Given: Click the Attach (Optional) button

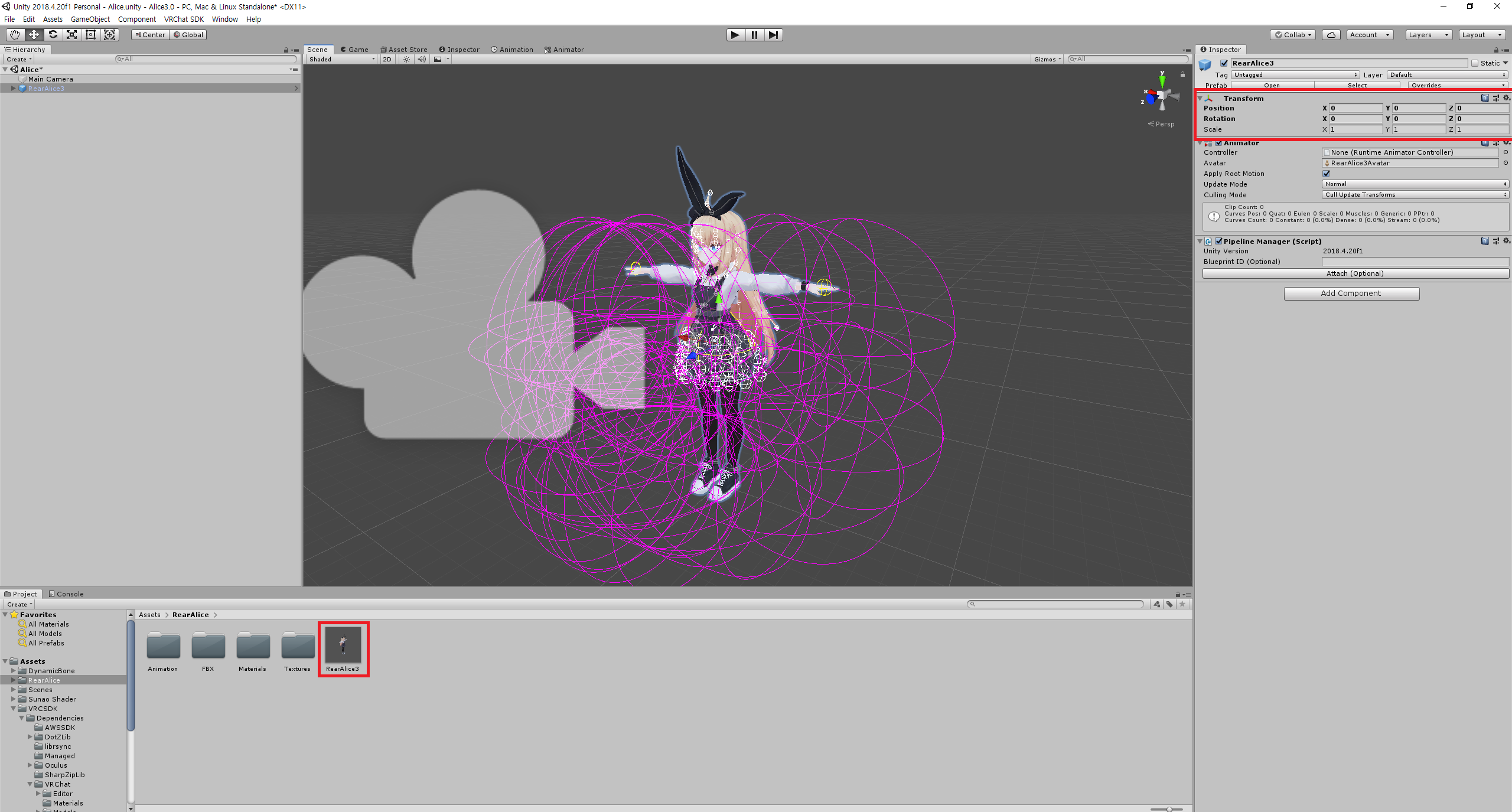Looking at the screenshot, I should pos(1355,273).
